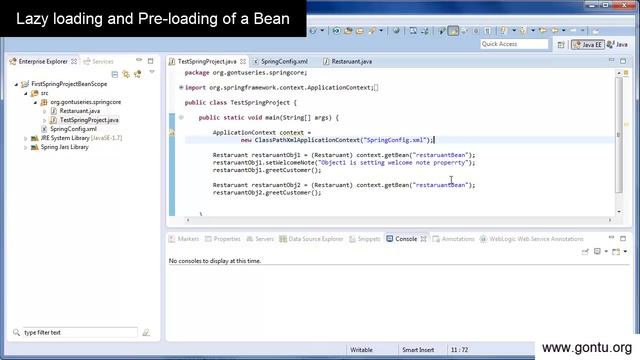The image size is (640, 360).
Task: Expand TestSpringProject.java in the explorer tree
Action: (x=44, y=120)
